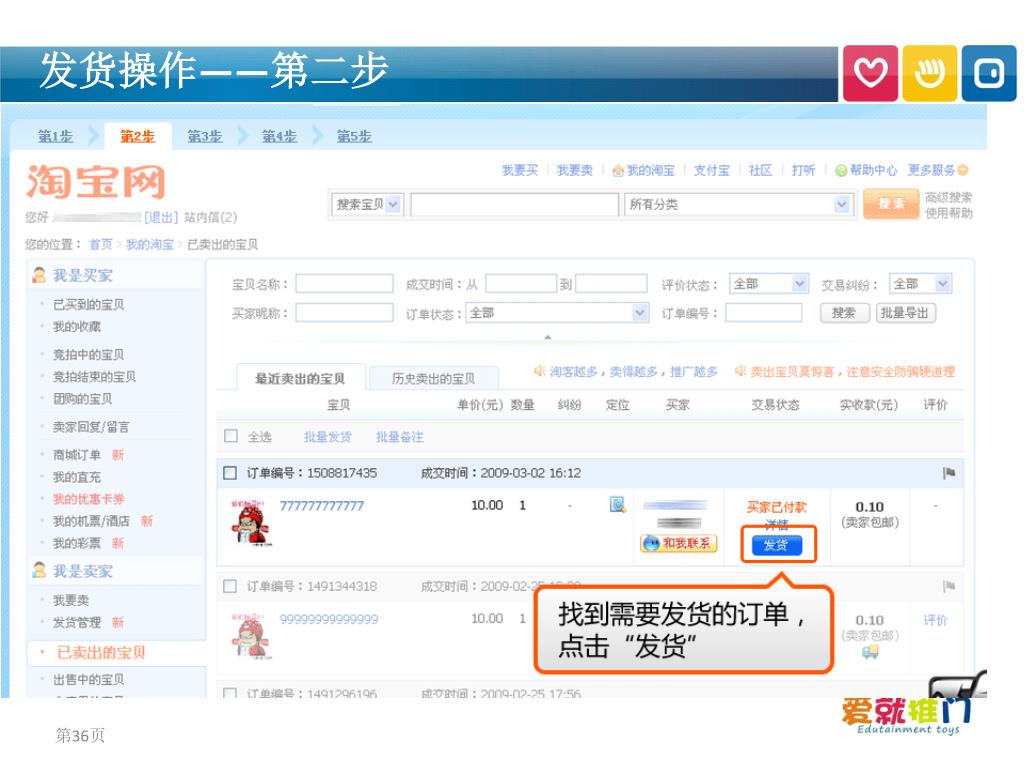Image resolution: width=1024 pixels, height=768 pixels.
Task: Click the 支付宝 link in the top navigation
Action: pyautogui.click(x=711, y=170)
